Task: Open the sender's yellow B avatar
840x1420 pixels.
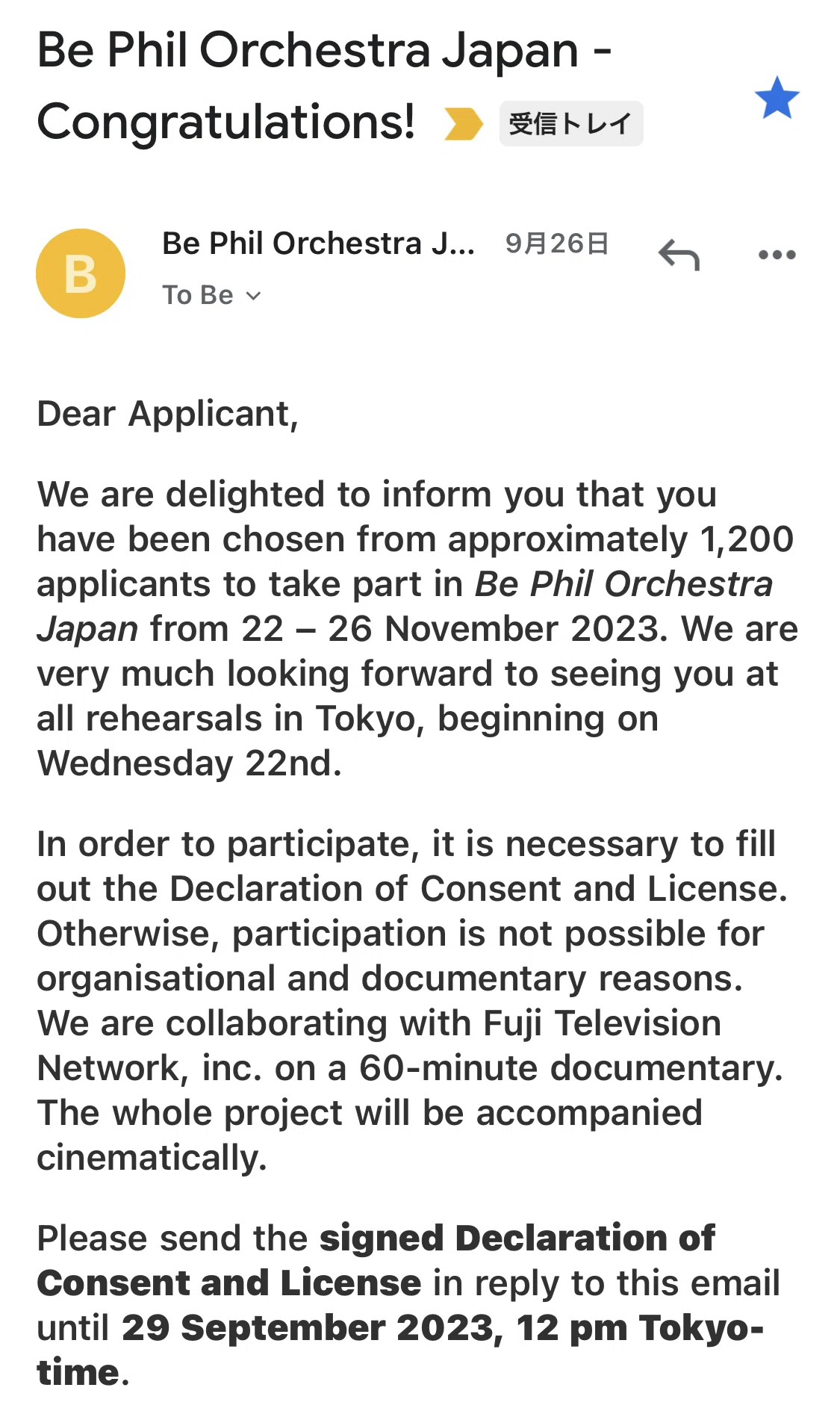Action: coord(81,273)
